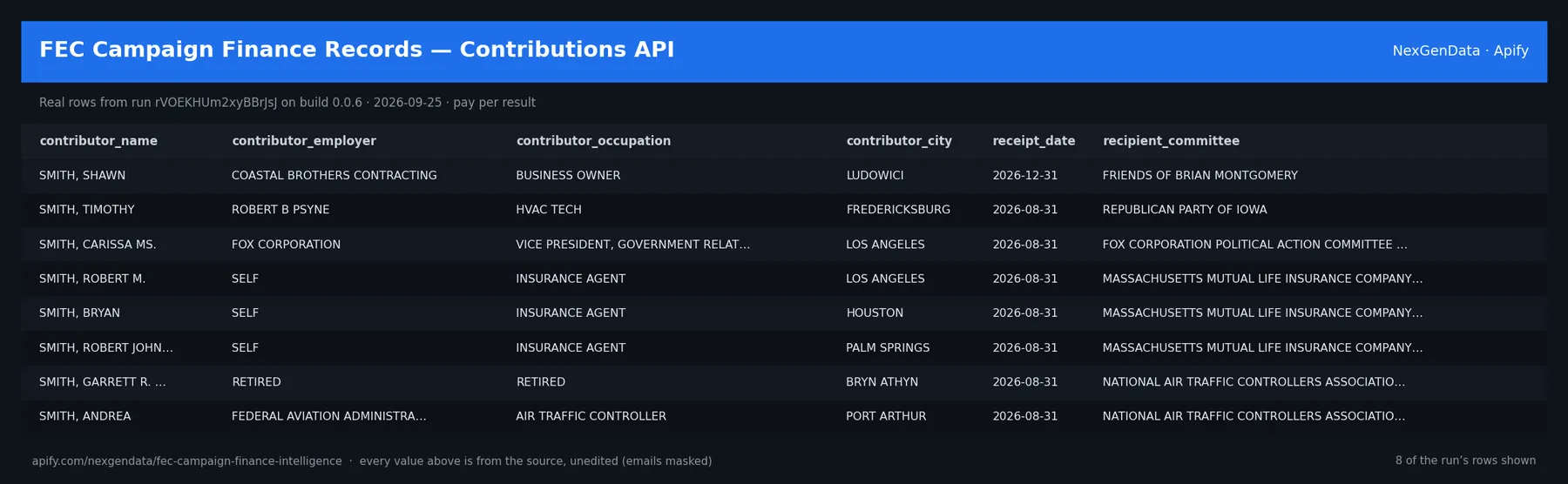Image resolution: width=1568 pixels, height=484 pixels.
Task: Click NATIONAL AIR TRAFFIC committee in ANDREA row
Action: [1254, 416]
